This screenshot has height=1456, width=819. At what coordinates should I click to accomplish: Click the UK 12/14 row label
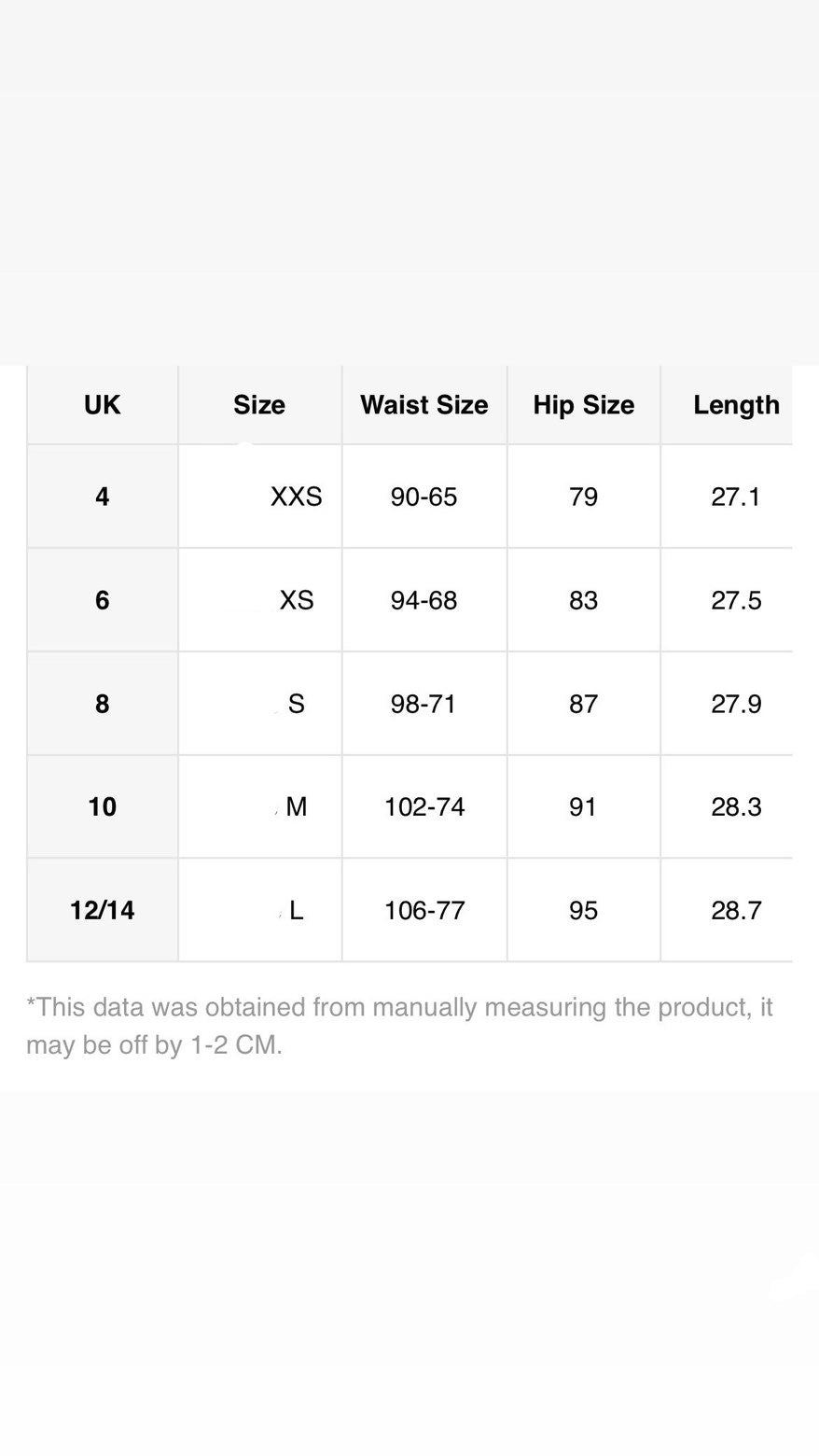(102, 910)
